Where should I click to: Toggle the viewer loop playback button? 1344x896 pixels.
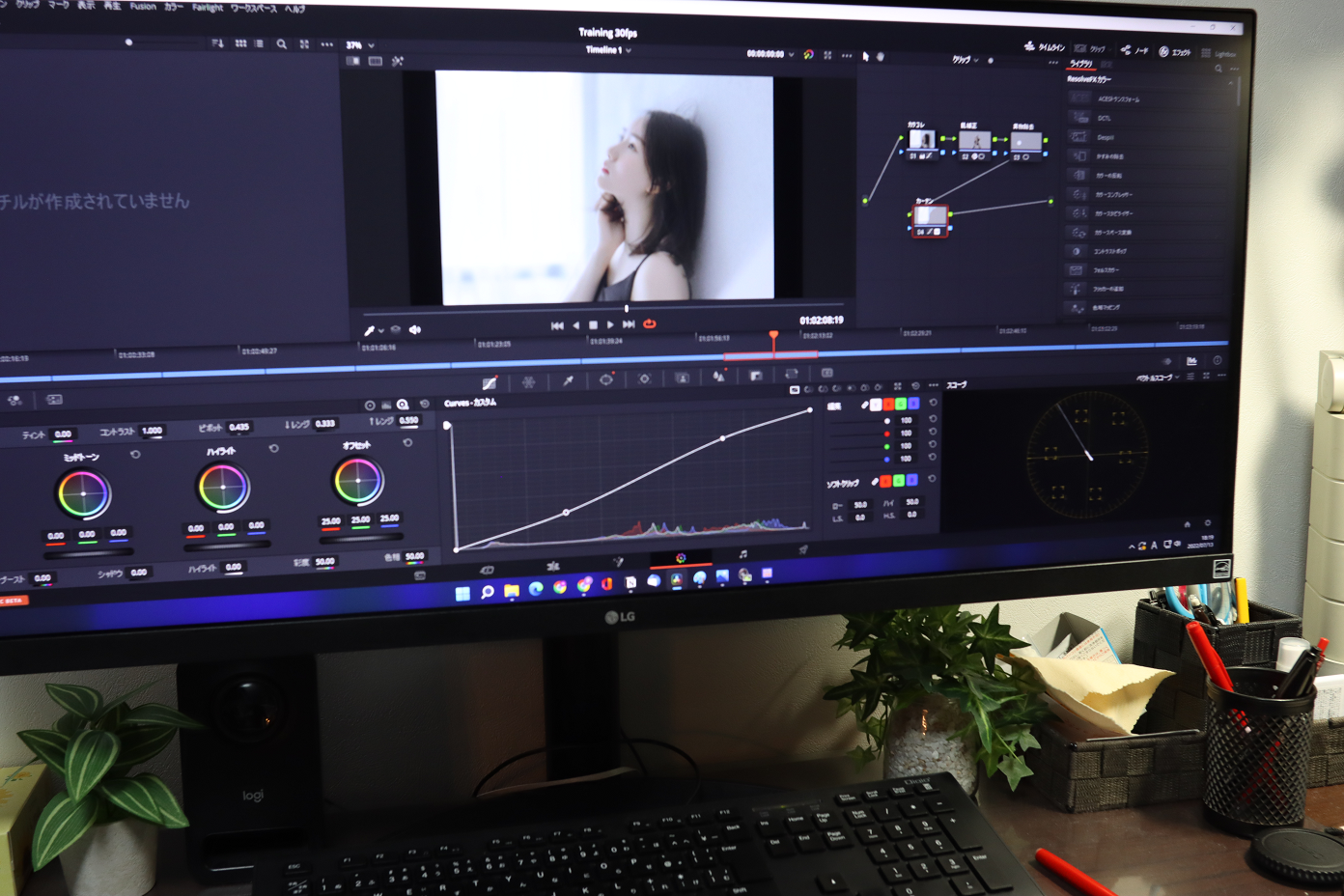coord(650,323)
